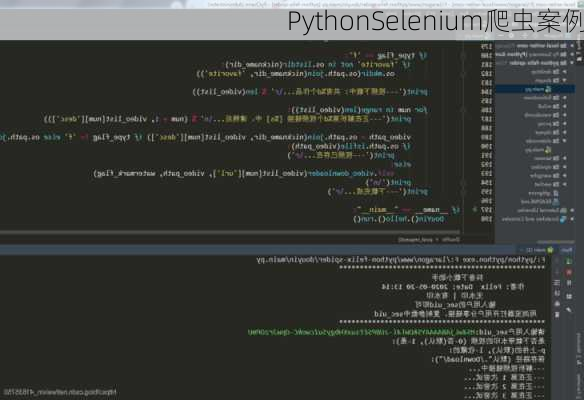Click the editor horizontal scrollbar

[231, 233]
